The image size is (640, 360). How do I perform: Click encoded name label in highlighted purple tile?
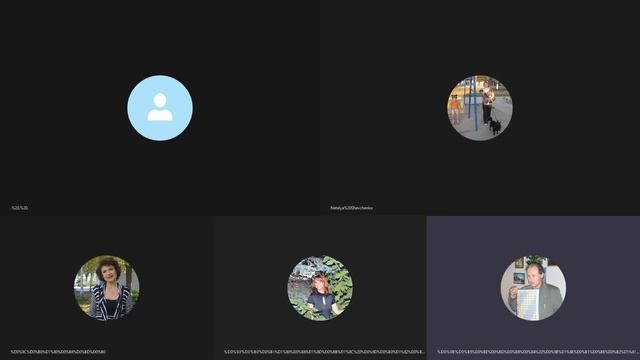coord(538,351)
